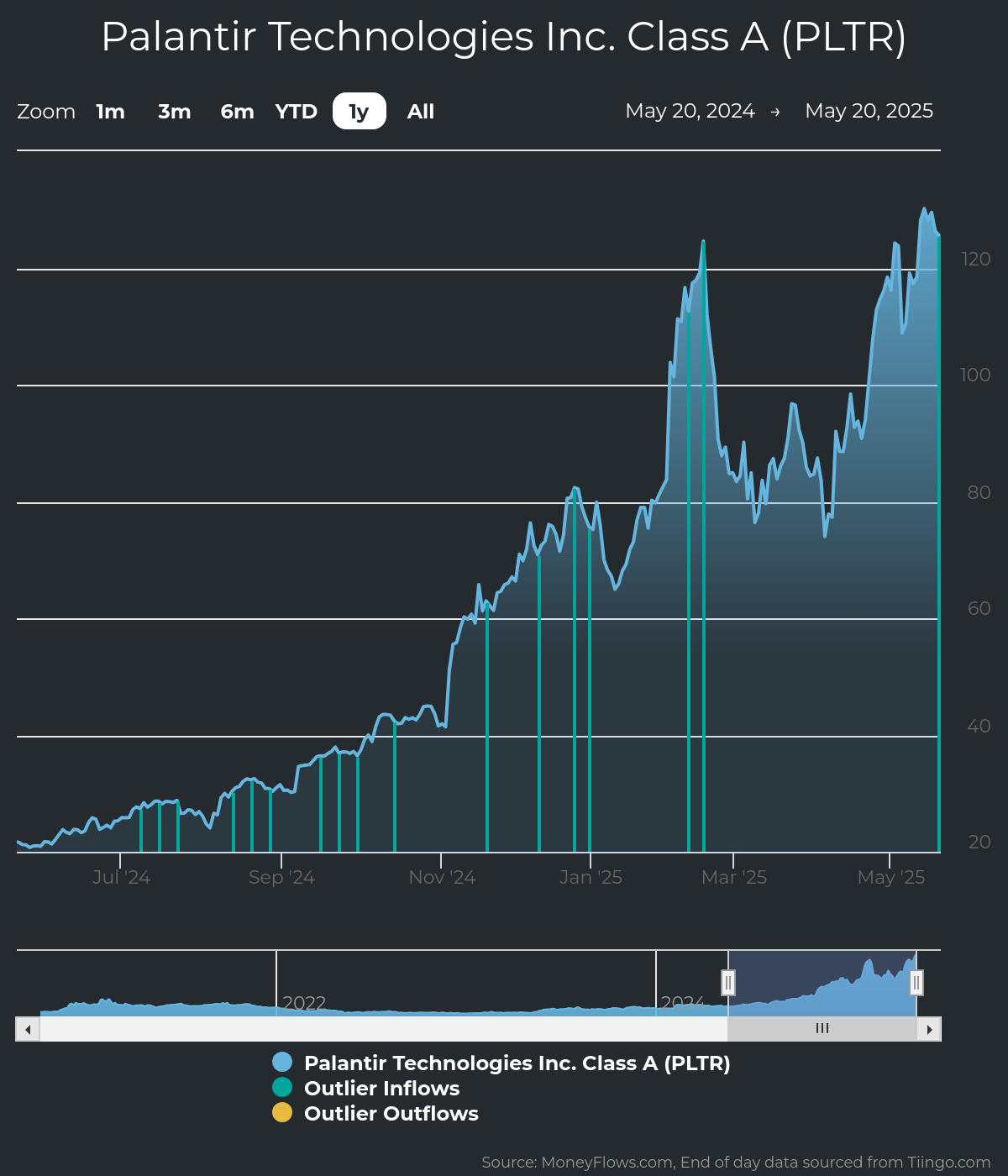Image resolution: width=1008 pixels, height=1176 pixels.
Task: Click the 60 price axis label
Action: click(x=979, y=609)
